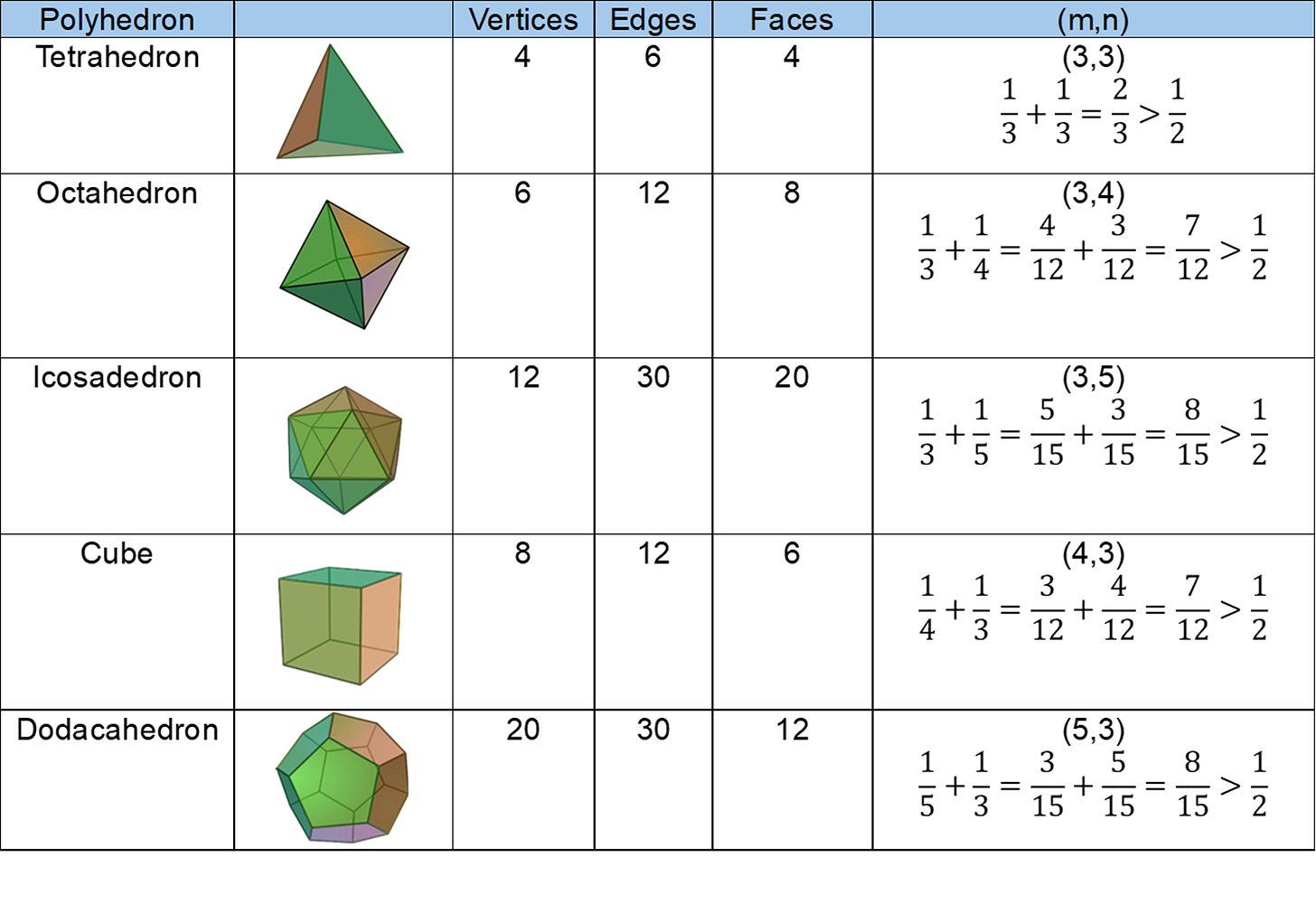Click Cube faces value 6
This screenshot has width=1316, height=914.
(792, 553)
